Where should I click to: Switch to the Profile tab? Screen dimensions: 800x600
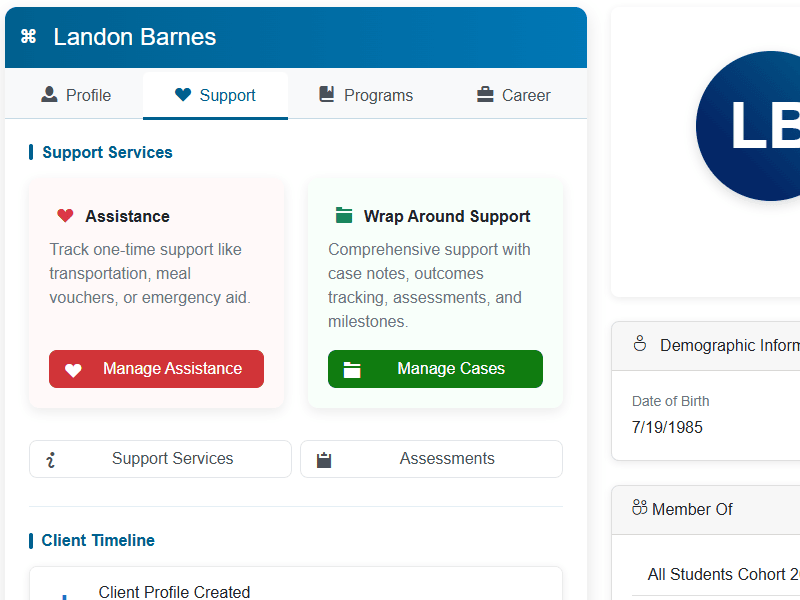point(76,96)
